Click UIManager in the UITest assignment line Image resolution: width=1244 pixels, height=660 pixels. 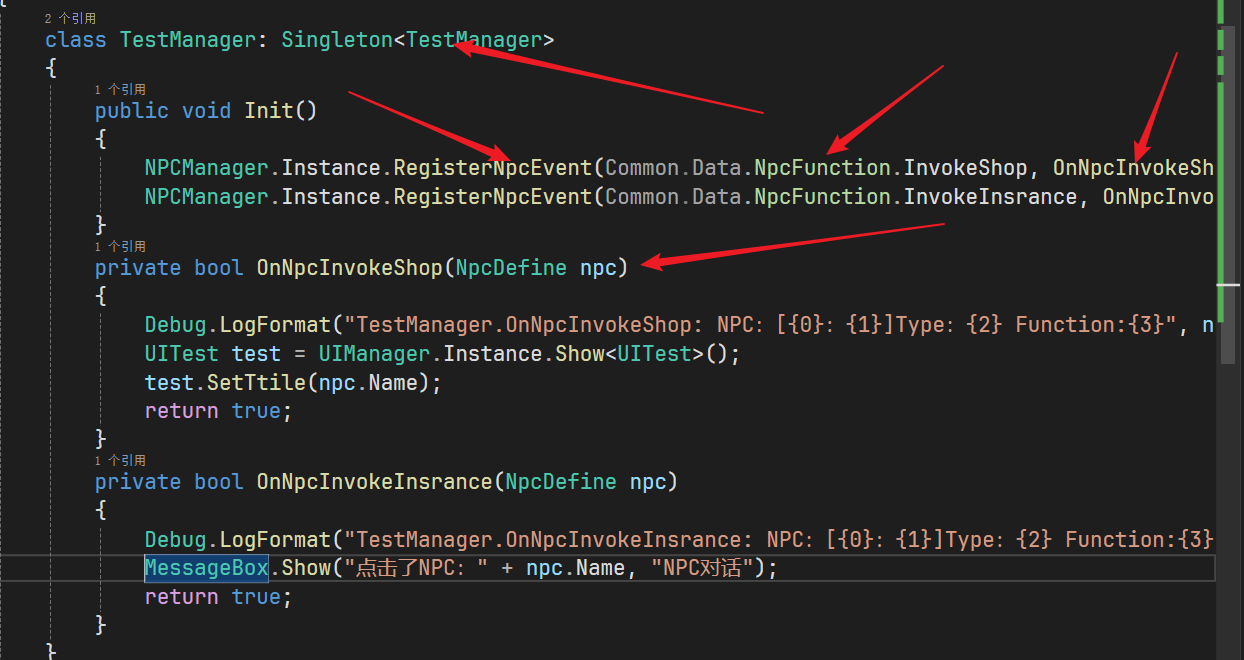377,354
